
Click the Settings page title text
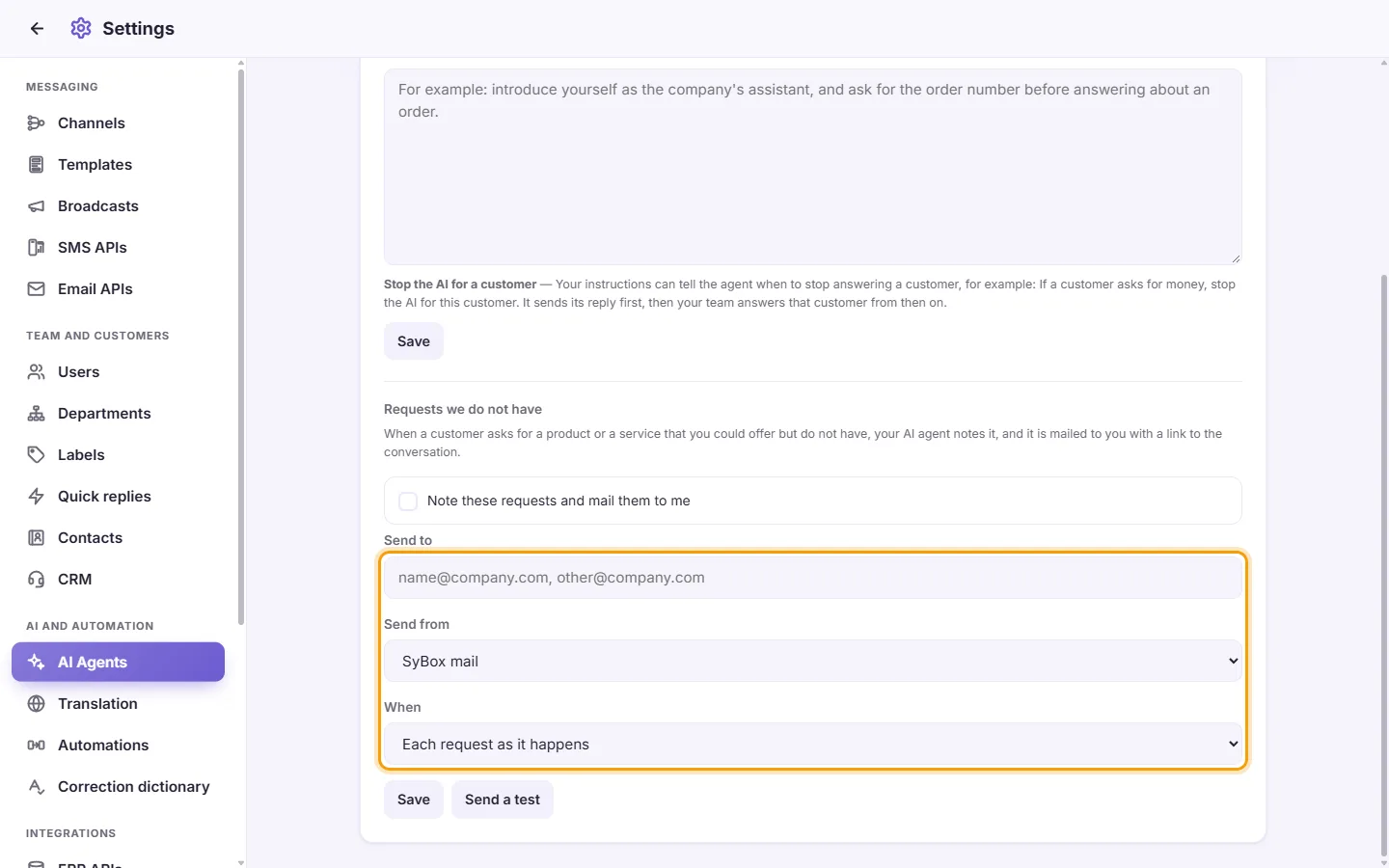139,29
